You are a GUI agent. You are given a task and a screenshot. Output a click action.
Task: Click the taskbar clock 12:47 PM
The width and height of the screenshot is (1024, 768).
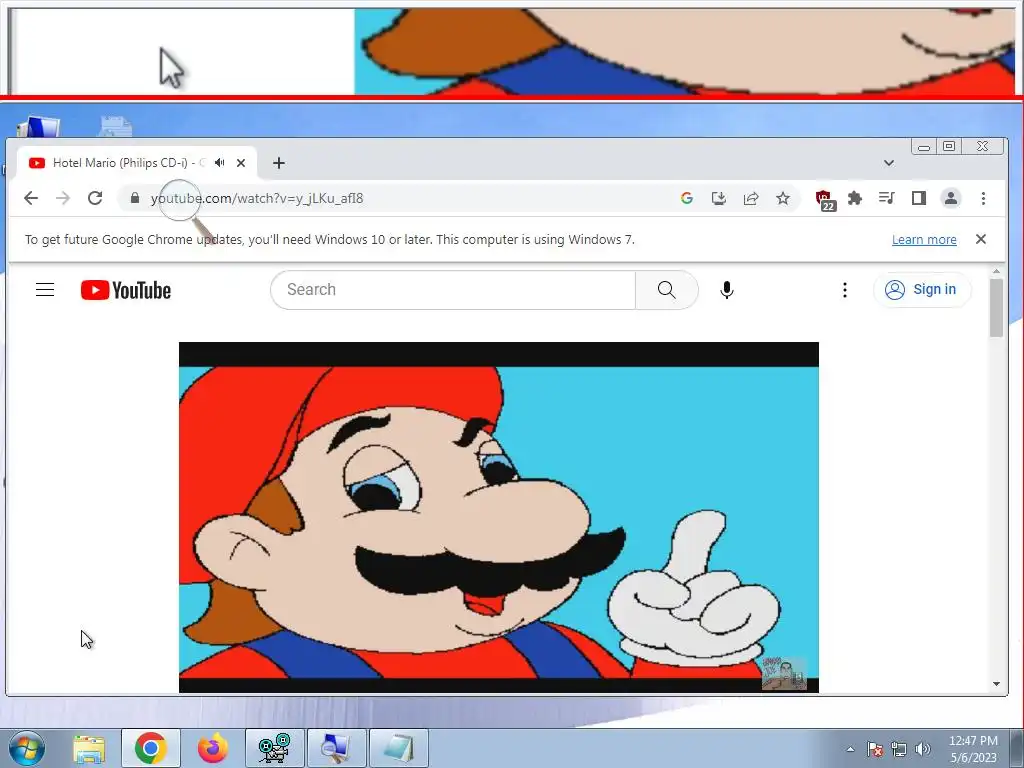tap(973, 748)
